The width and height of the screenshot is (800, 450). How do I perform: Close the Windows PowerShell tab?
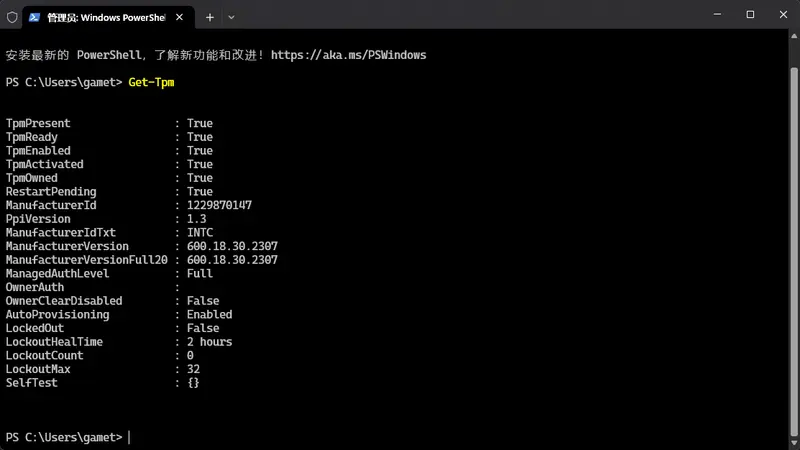tap(181, 17)
